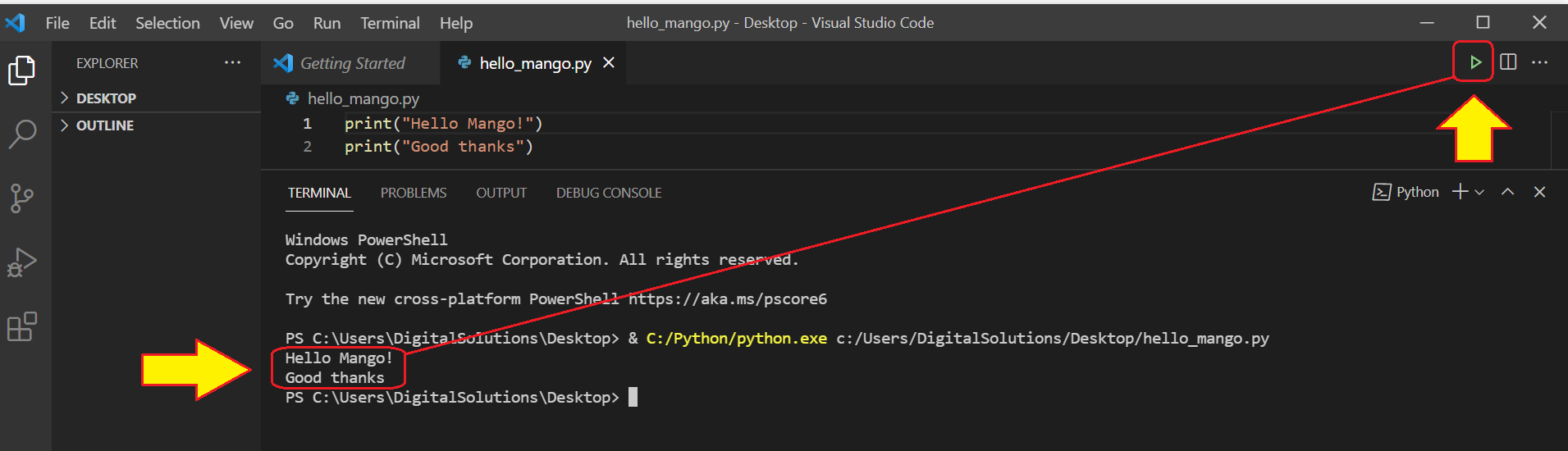Switch to the Getting Started tab
This screenshot has height=451, width=1568.
(x=351, y=63)
